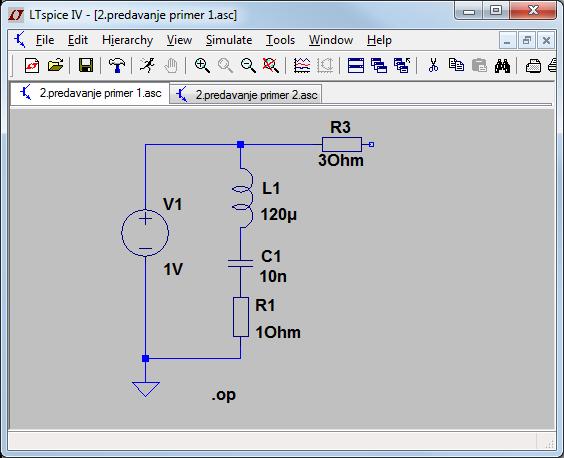Open a file with the folder icon

(55, 65)
